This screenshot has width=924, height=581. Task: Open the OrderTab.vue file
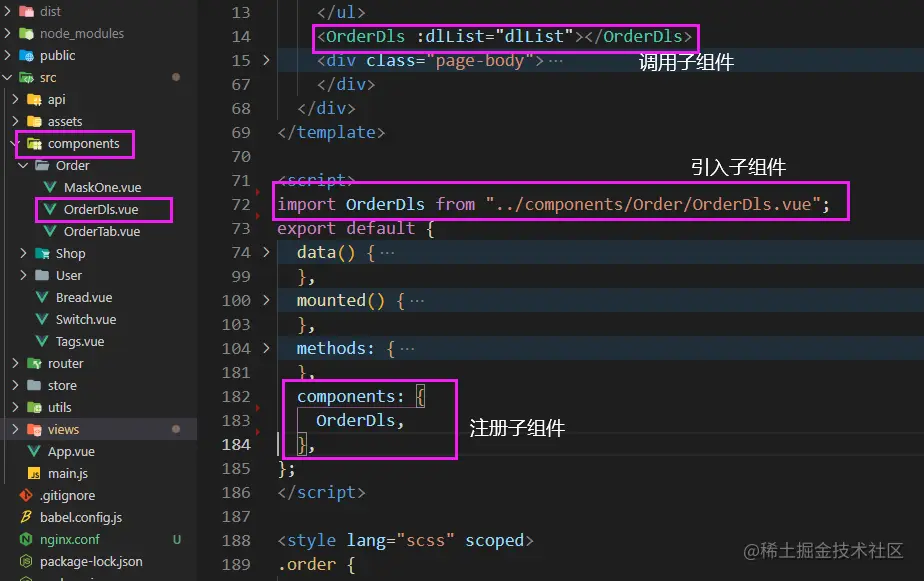[x=102, y=232]
